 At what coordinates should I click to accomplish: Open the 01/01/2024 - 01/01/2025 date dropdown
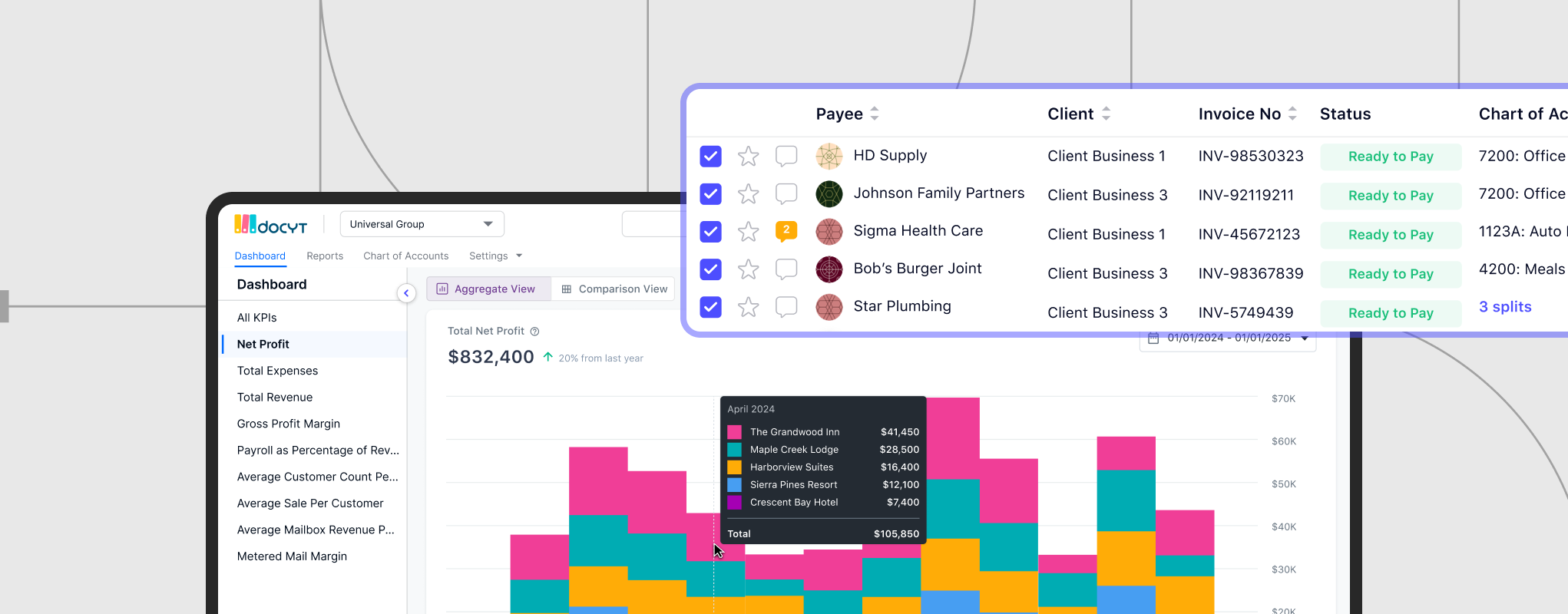[x=1228, y=338]
